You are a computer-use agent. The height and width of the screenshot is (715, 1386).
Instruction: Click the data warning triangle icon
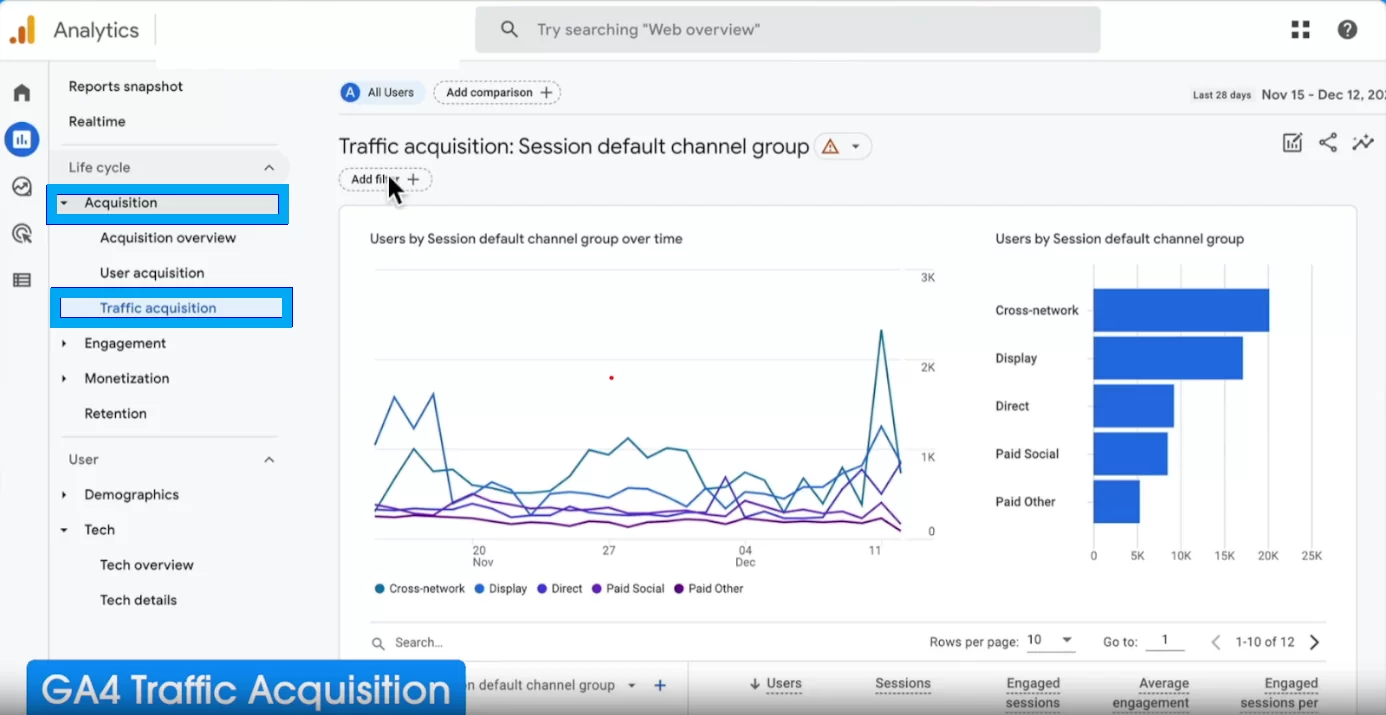[829, 147]
